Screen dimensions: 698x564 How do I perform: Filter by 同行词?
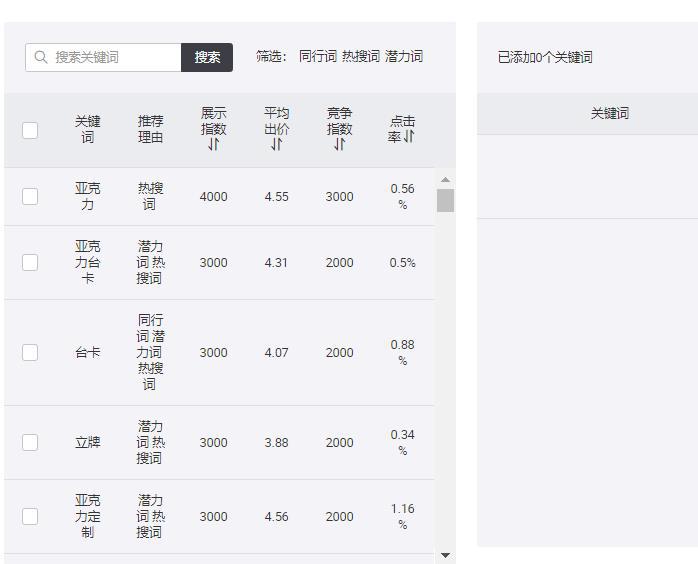click(x=318, y=57)
